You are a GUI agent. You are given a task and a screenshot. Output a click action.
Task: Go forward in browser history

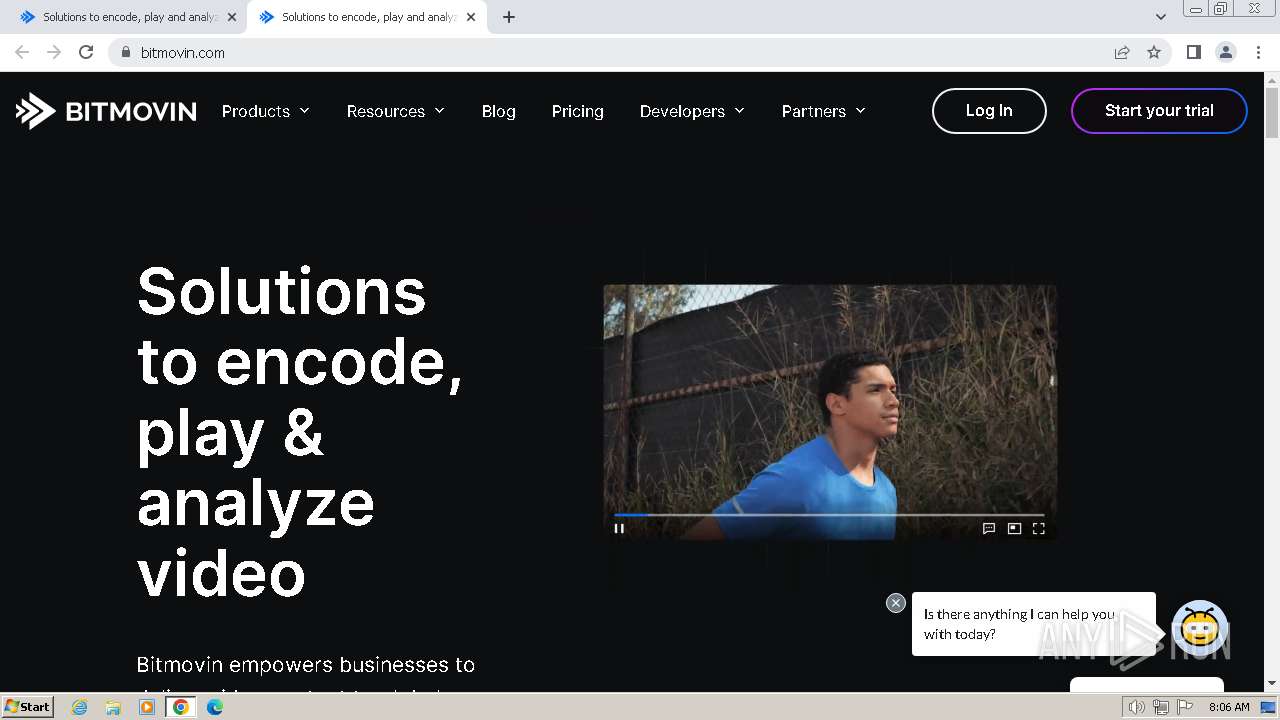pos(54,52)
